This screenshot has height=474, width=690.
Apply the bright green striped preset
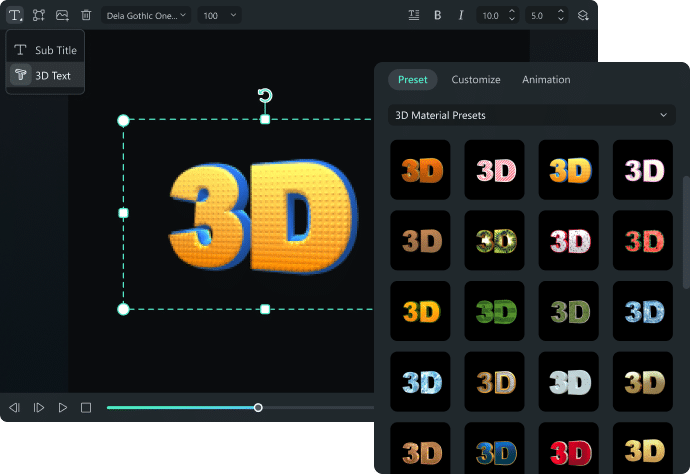[x=494, y=311]
